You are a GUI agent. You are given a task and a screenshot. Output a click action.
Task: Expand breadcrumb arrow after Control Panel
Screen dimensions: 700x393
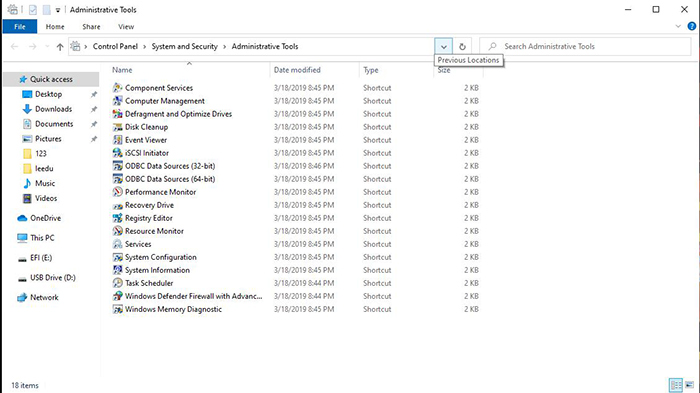tap(145, 46)
